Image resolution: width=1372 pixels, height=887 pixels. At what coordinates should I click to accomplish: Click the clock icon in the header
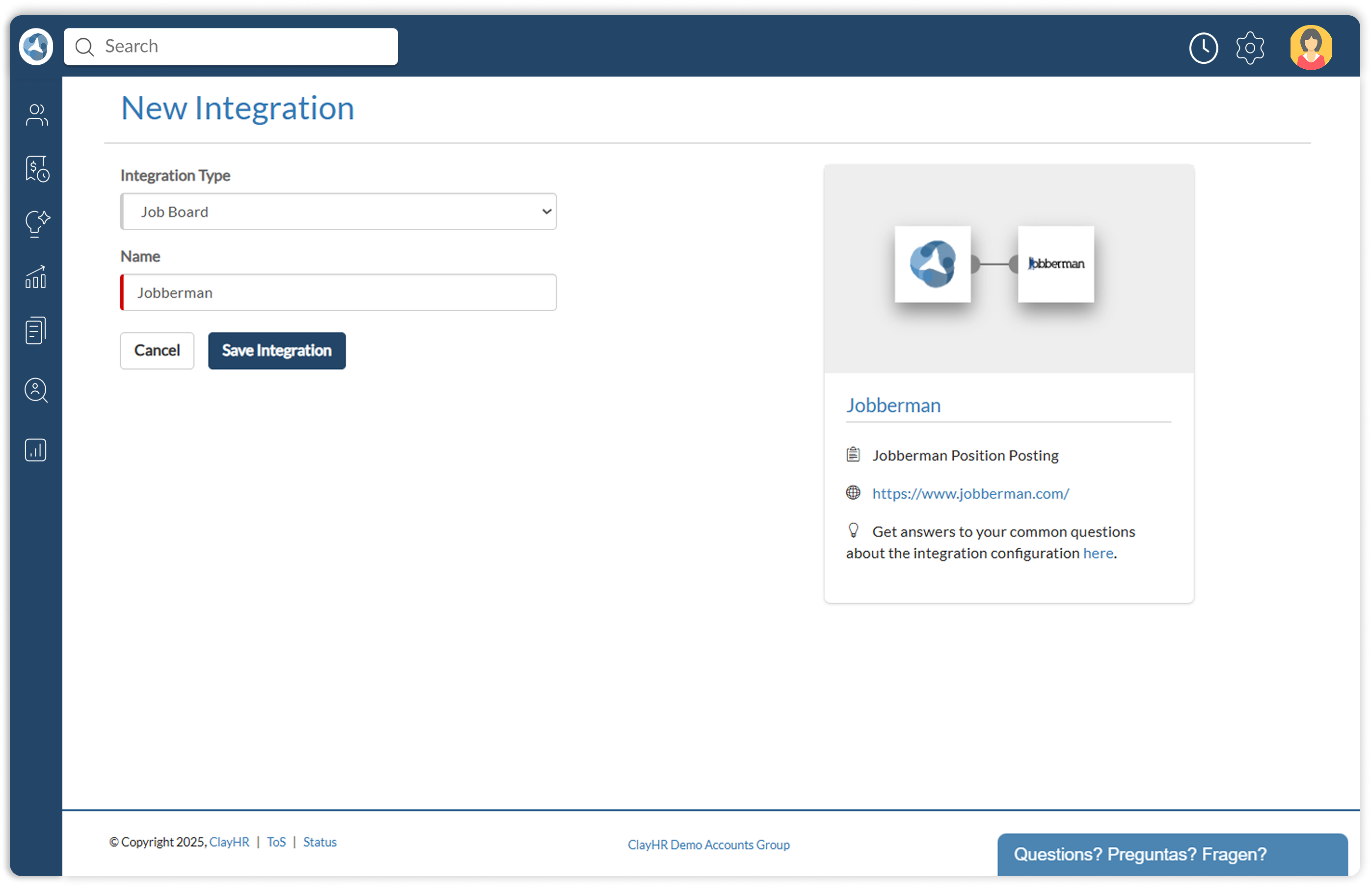click(x=1203, y=48)
